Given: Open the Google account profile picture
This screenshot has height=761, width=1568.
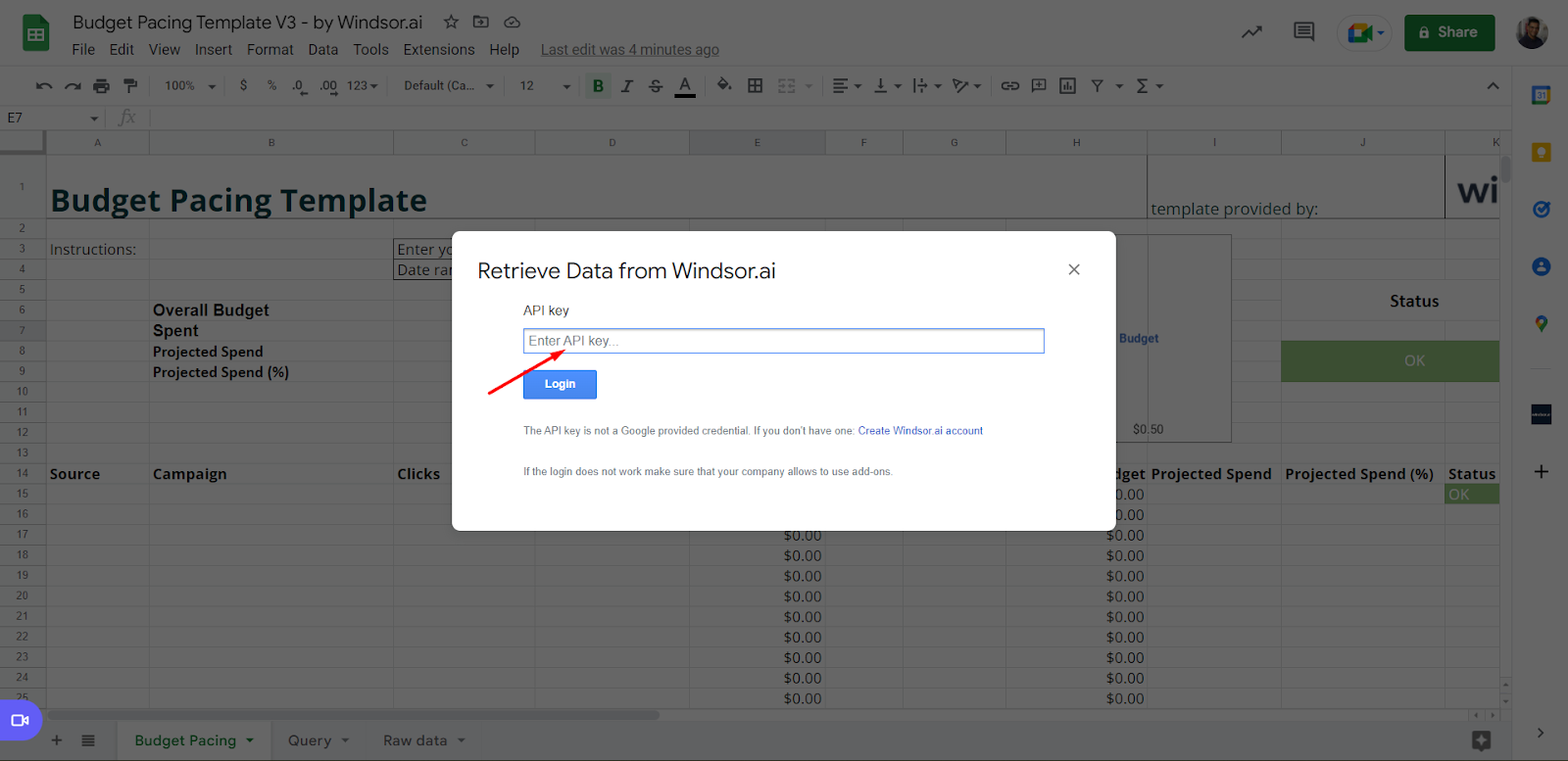Looking at the screenshot, I should (1532, 32).
